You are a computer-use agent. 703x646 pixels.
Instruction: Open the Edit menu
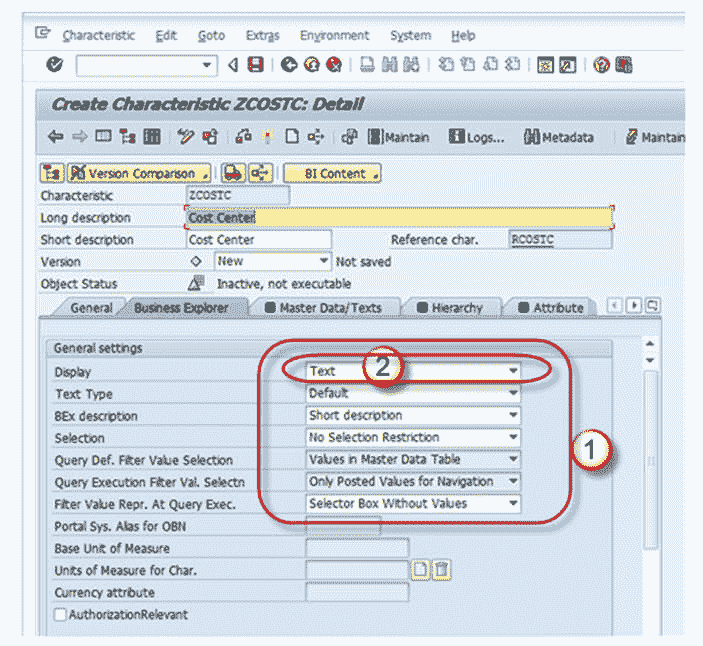(x=166, y=35)
